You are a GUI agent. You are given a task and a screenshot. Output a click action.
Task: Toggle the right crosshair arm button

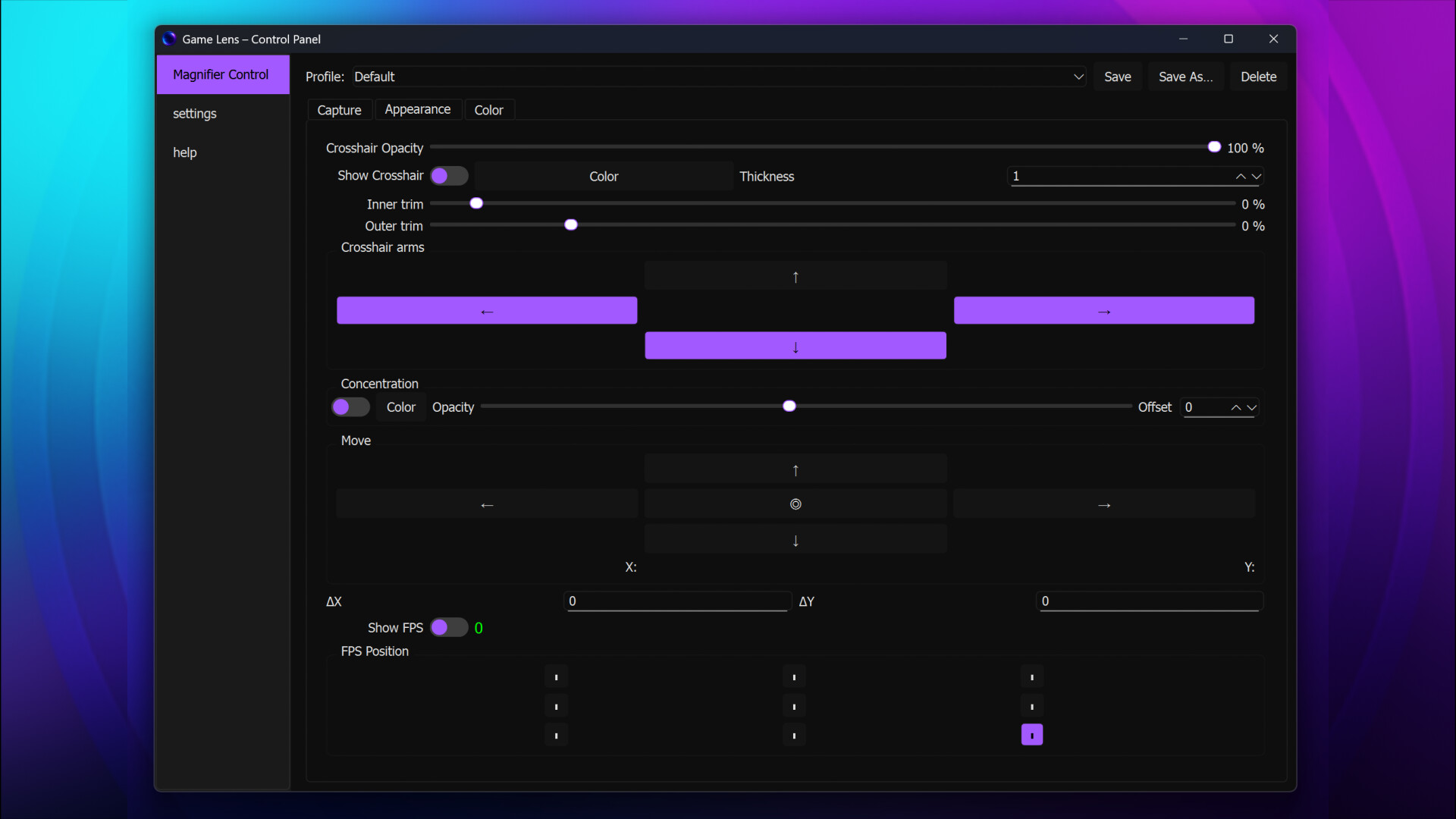tap(1103, 311)
